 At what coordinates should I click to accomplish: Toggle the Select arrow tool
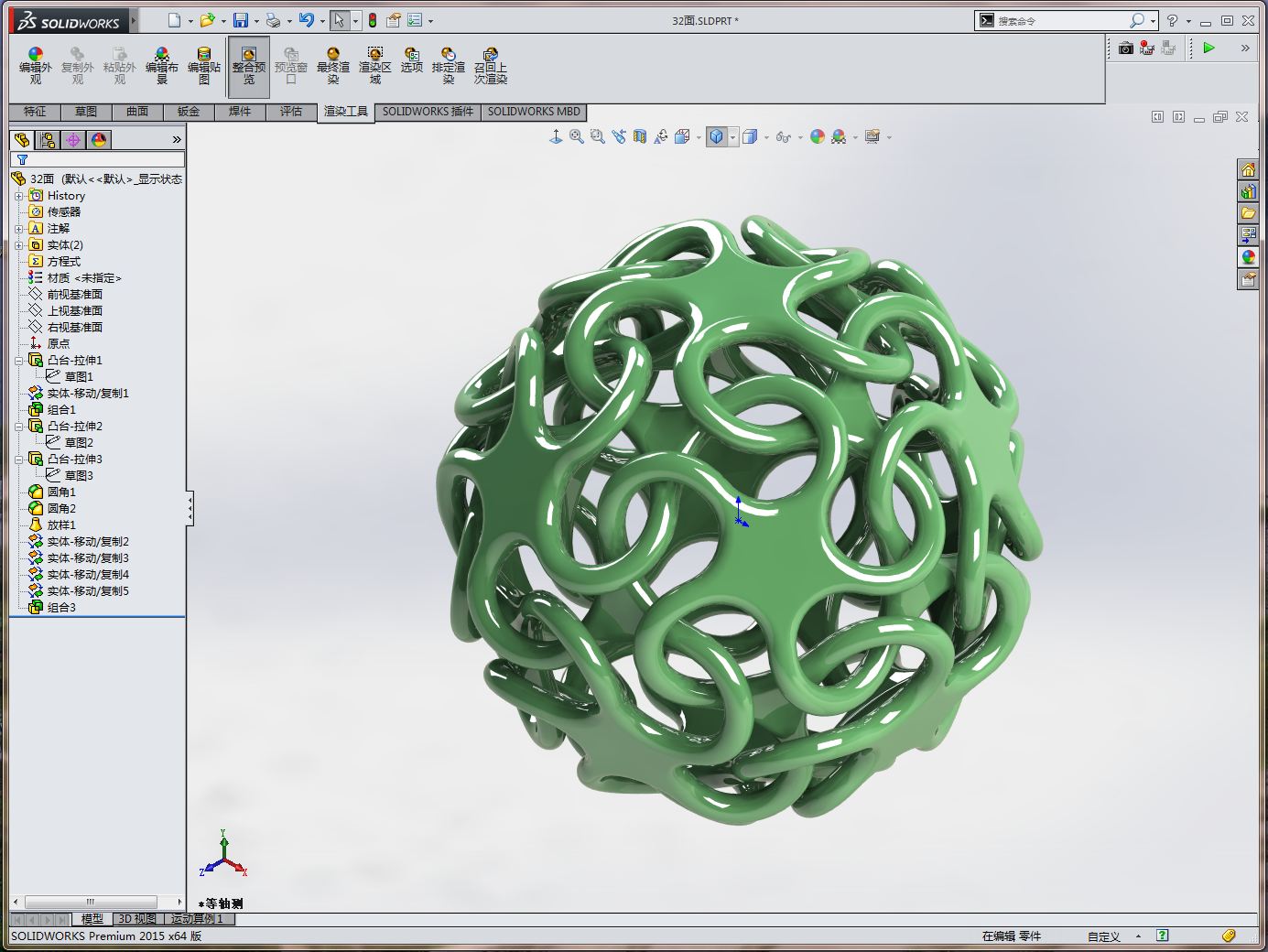[x=339, y=20]
